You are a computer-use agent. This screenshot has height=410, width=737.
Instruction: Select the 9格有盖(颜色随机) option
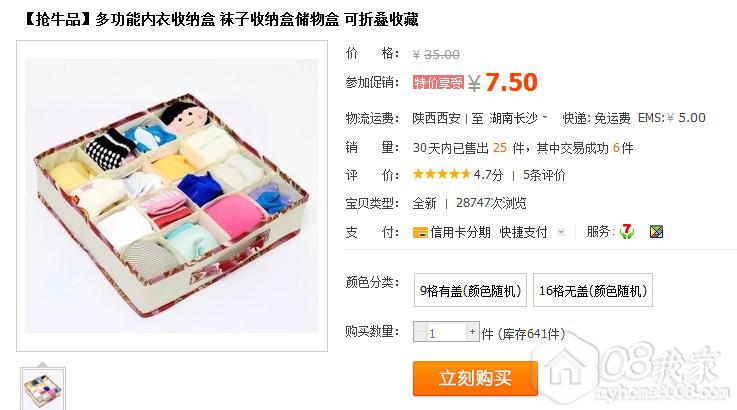[470, 290]
